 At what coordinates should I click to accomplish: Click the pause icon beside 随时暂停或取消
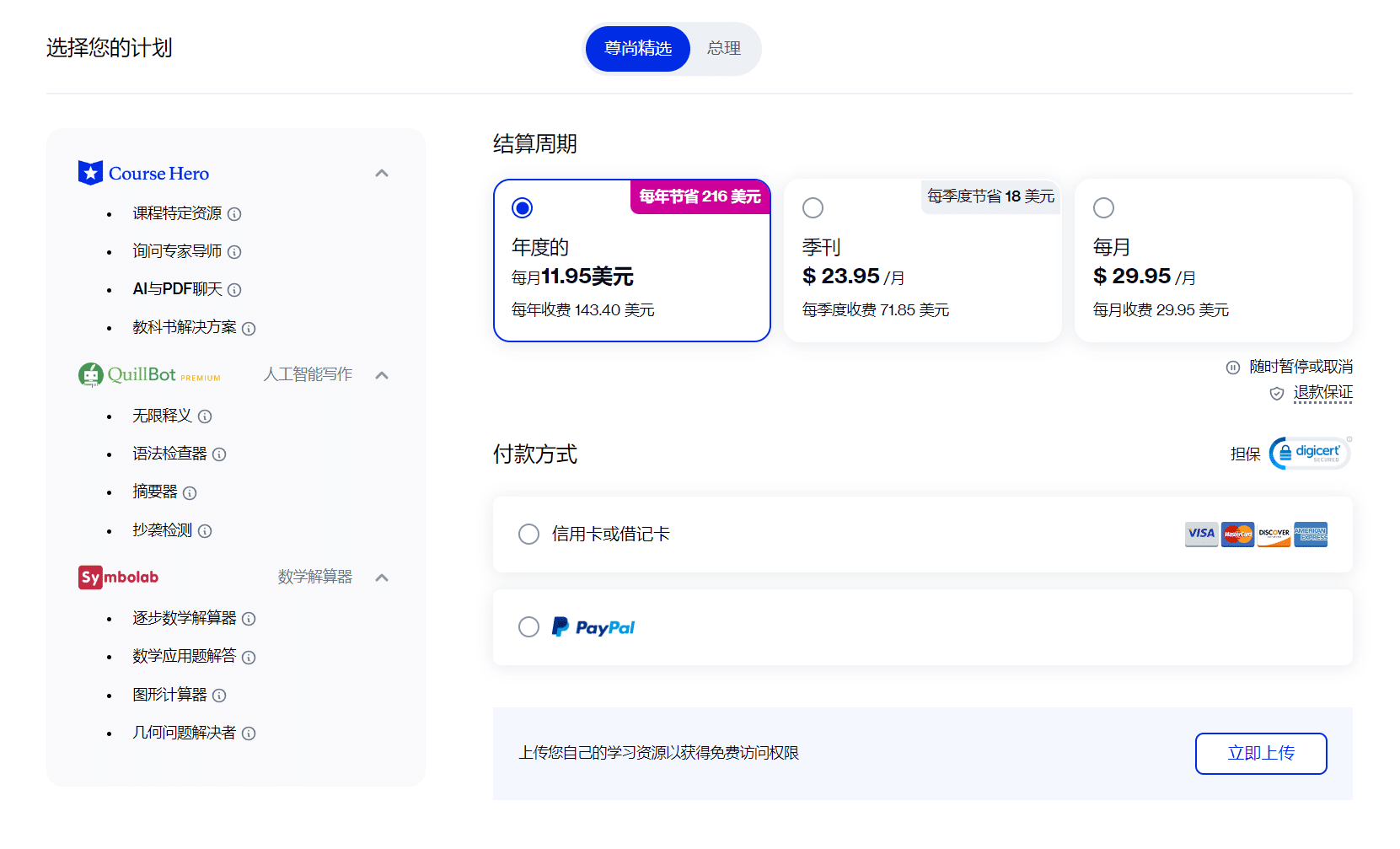pos(1232,367)
